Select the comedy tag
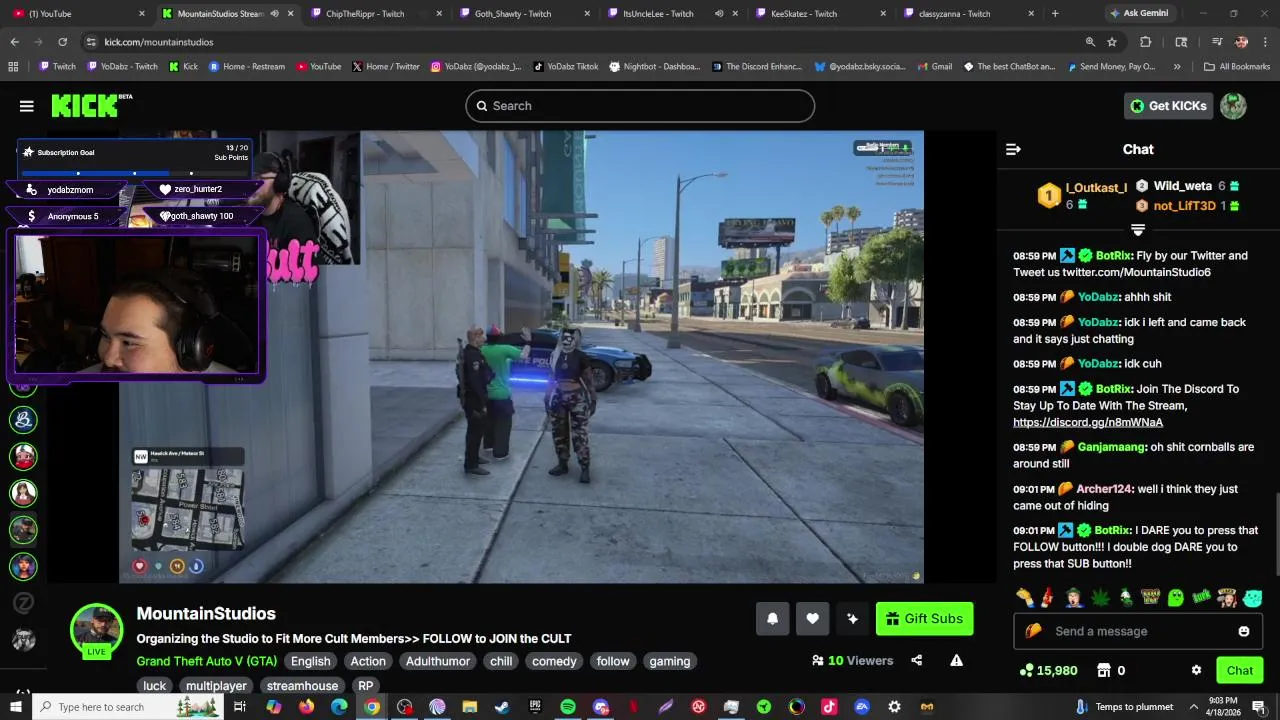The height and width of the screenshot is (720, 1280). point(554,661)
